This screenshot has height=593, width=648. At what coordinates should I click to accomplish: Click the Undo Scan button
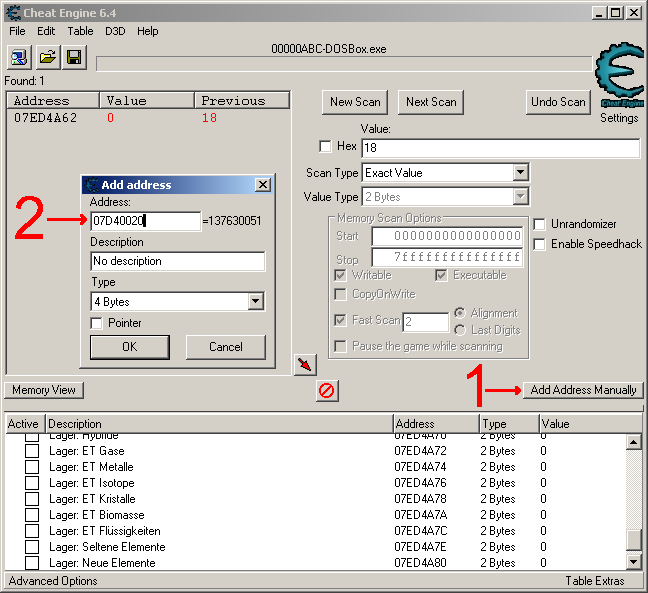coord(558,102)
